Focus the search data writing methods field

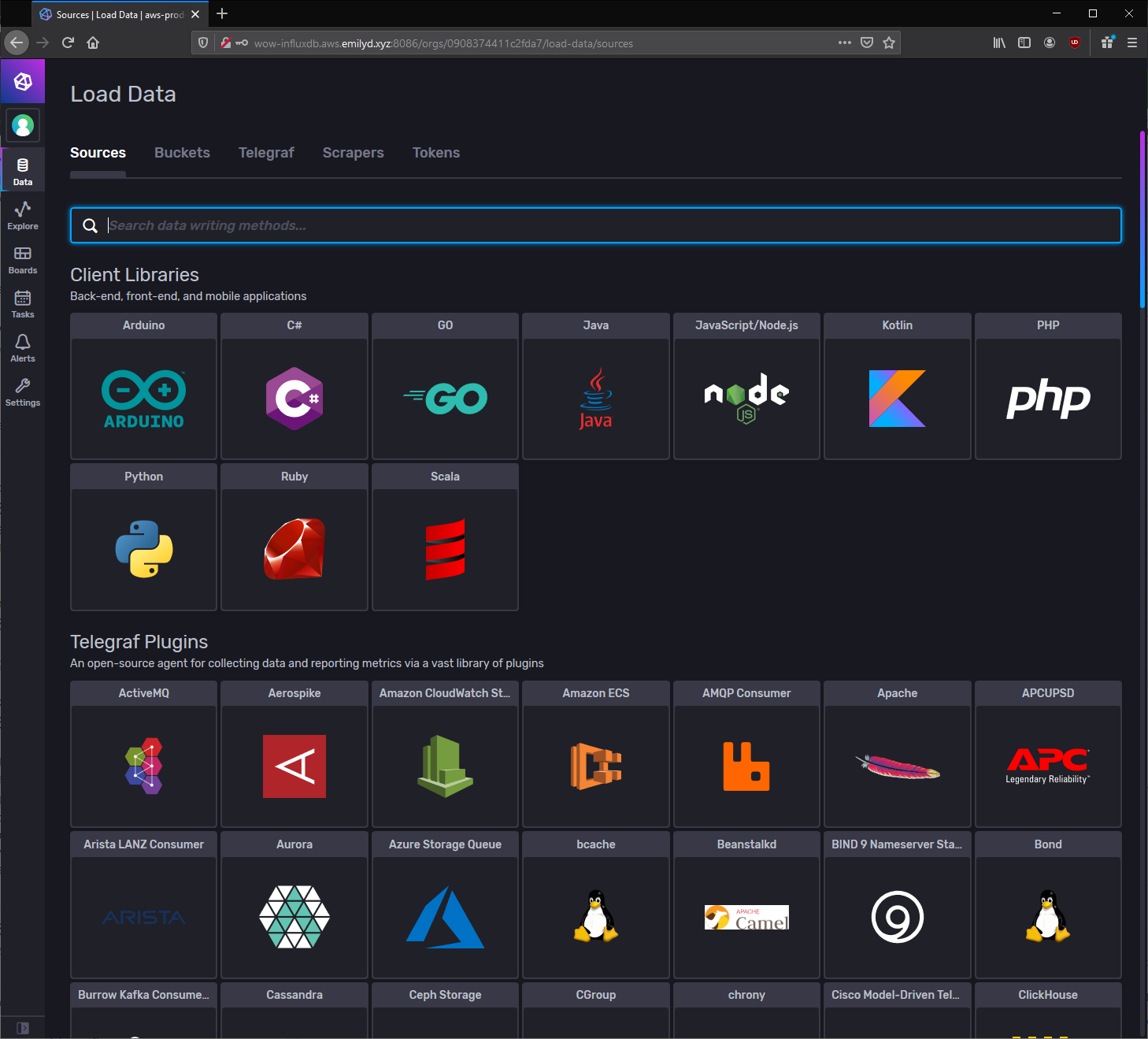[596, 225]
